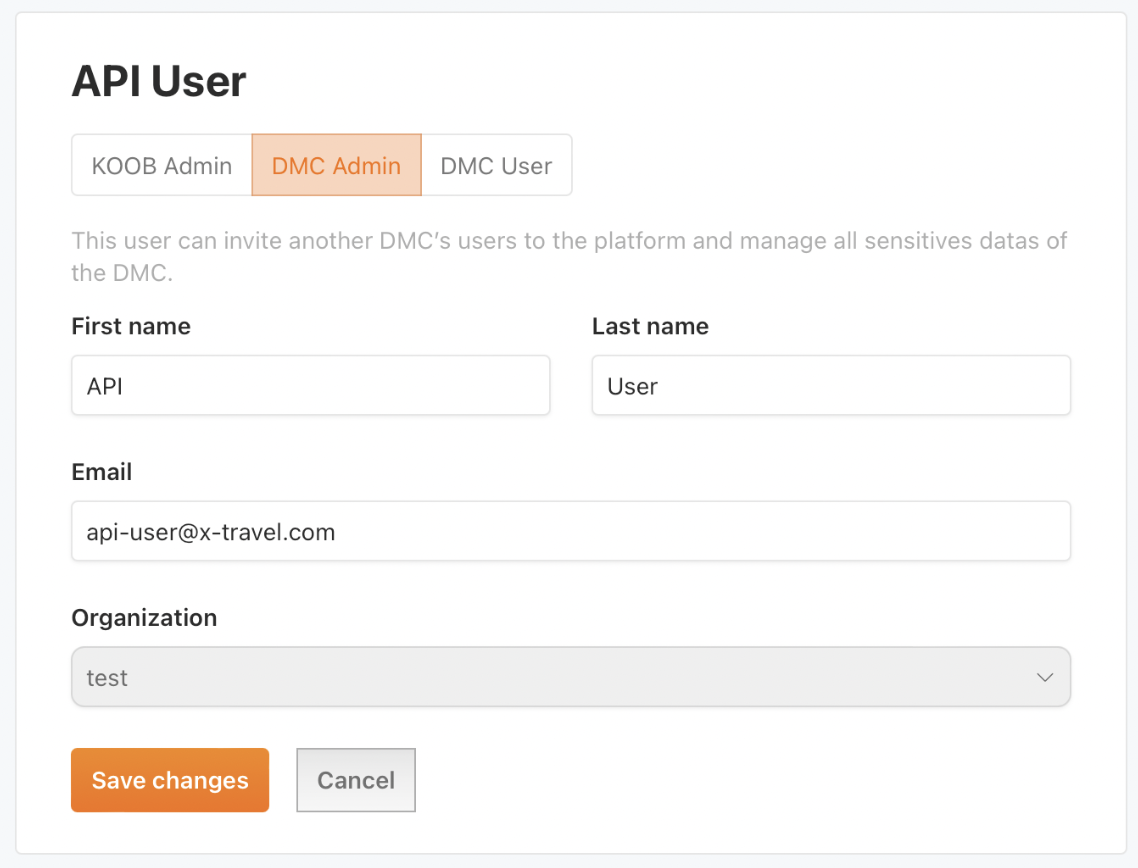Click the 'test' value in Organization
The width and height of the screenshot is (1138, 868).
point(106,677)
